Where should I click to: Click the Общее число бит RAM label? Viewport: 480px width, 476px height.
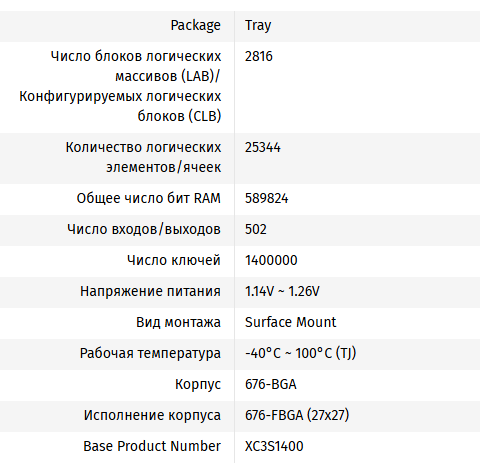pos(149,198)
